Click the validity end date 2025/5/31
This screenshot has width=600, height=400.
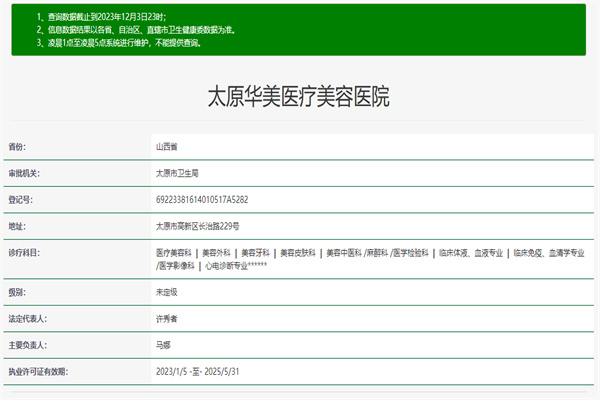pos(222,372)
